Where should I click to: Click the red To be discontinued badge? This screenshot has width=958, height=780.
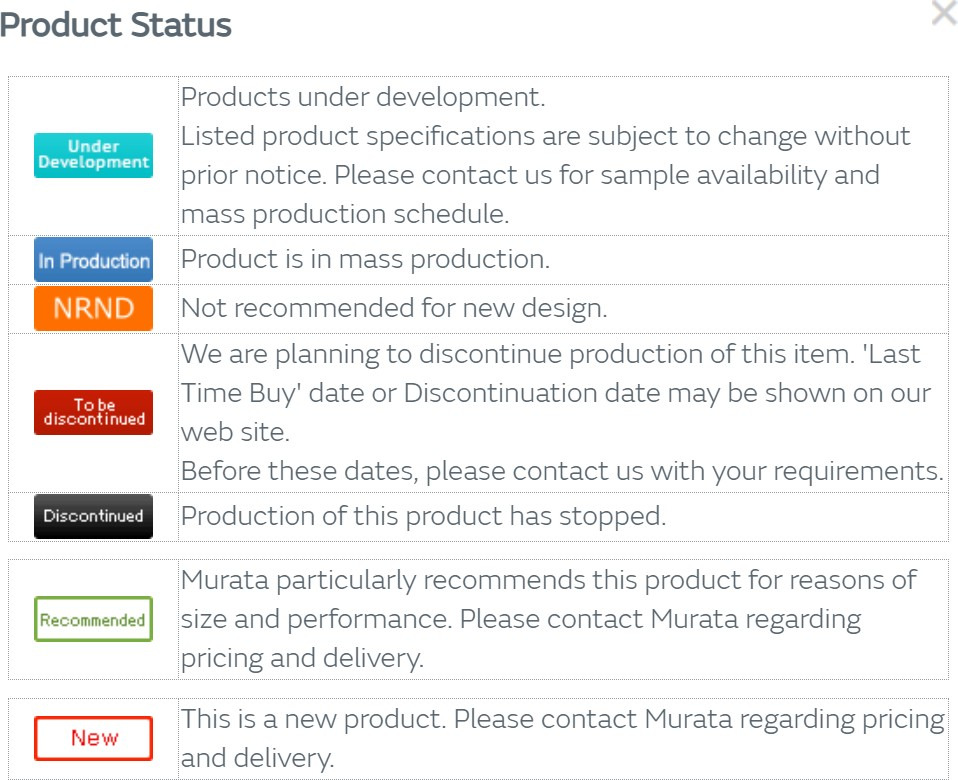coord(93,412)
